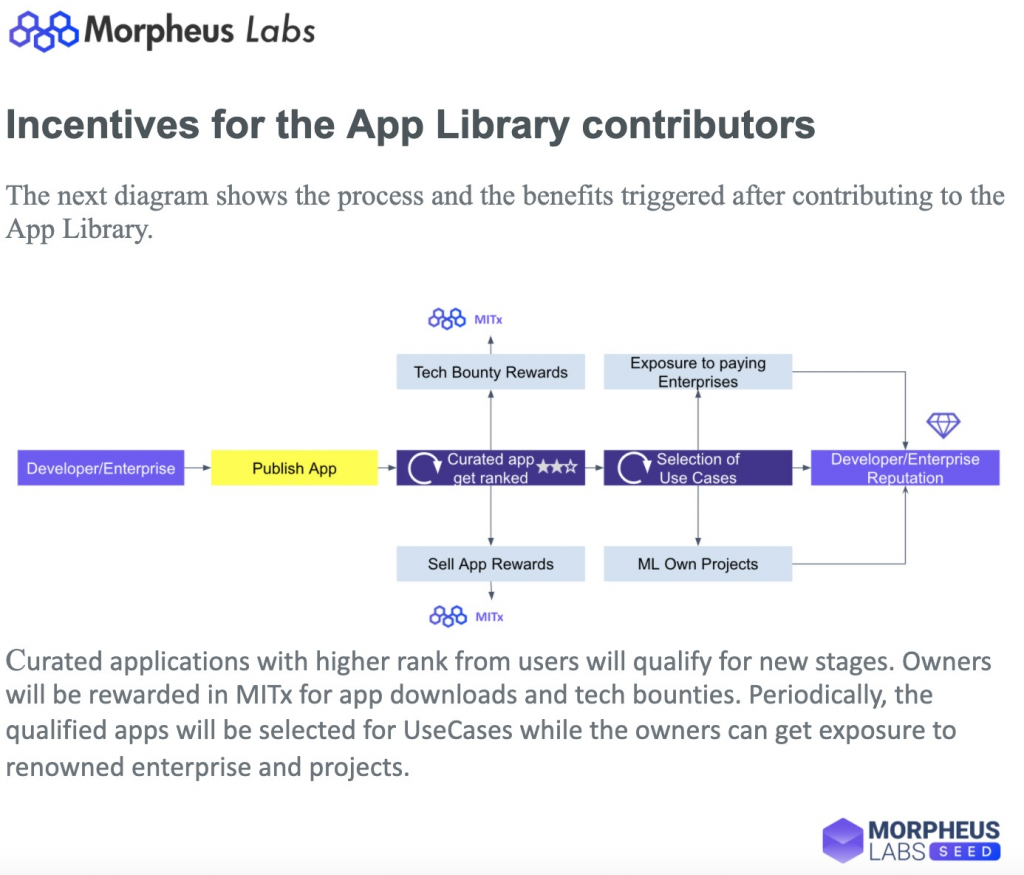Click the "MORPHEUS" text in the bottom logo
The image size is (1024, 875).
tap(934, 830)
